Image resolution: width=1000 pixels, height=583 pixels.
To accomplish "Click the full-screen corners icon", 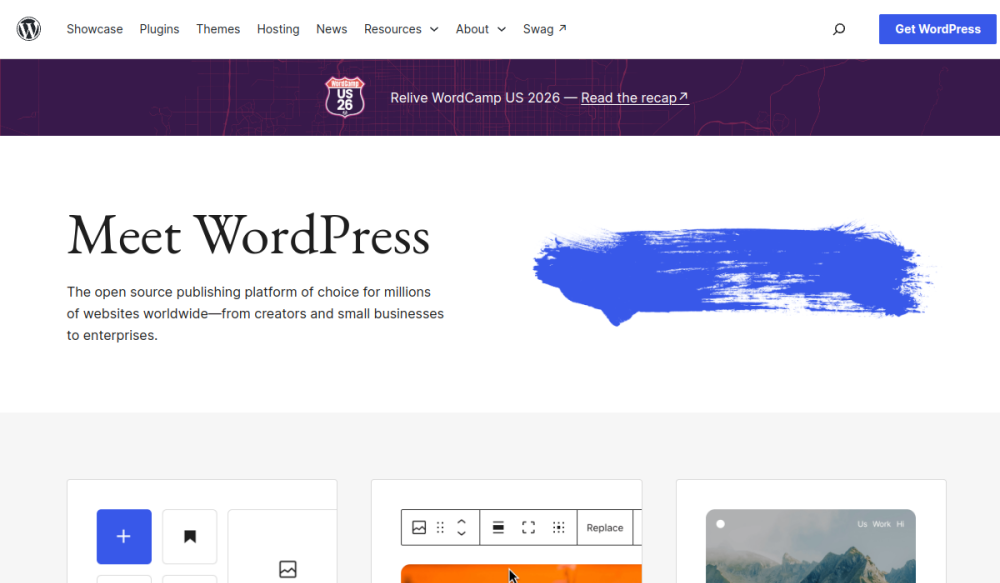I will click(x=528, y=528).
